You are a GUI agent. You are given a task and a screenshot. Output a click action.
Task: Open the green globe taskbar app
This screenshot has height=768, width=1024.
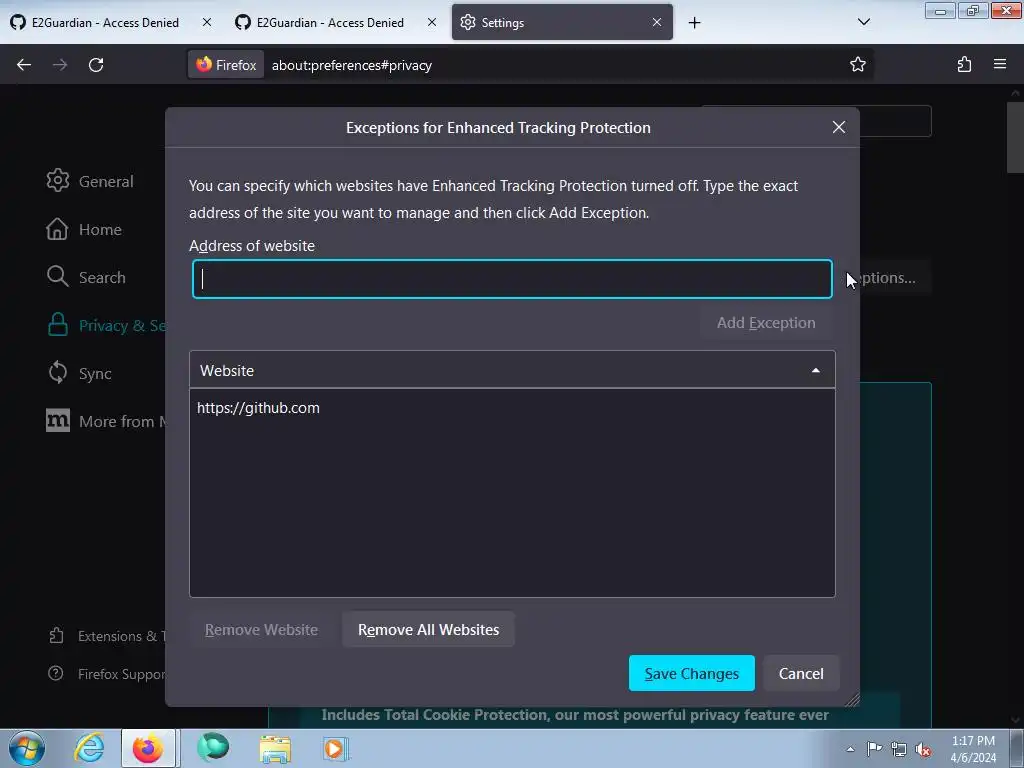click(x=213, y=748)
